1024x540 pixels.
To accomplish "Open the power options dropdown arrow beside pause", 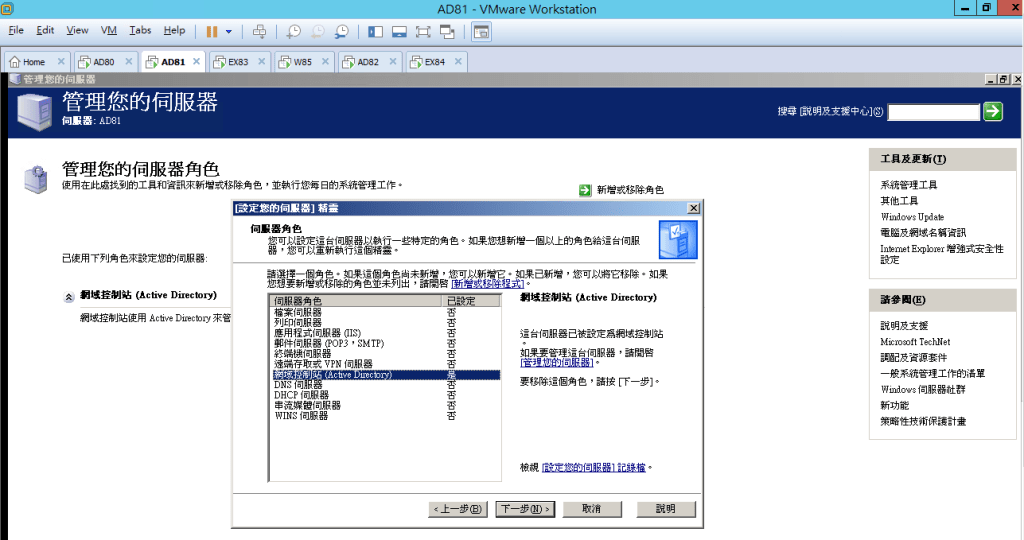I will point(229,31).
